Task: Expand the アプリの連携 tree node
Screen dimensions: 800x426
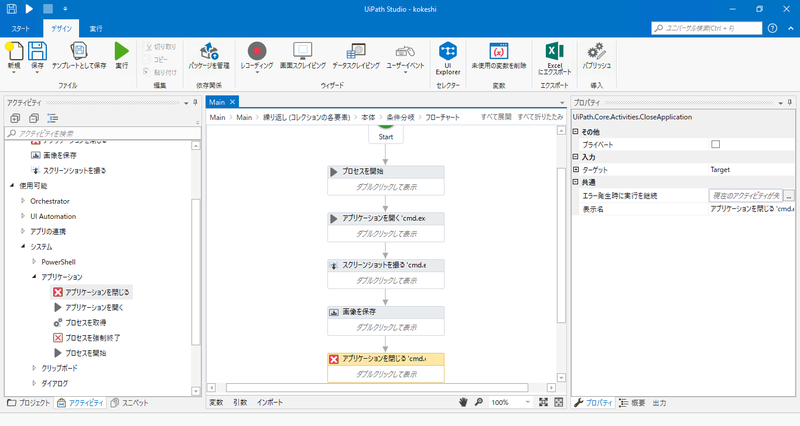Action: point(23,231)
